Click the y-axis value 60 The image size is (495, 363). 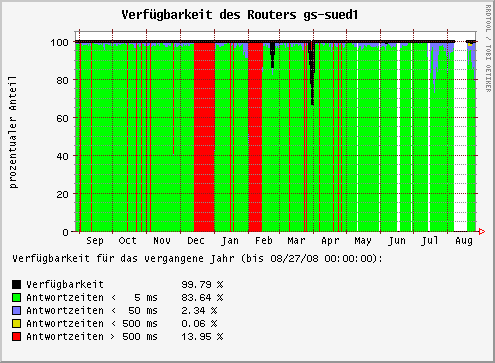[x=63, y=118]
